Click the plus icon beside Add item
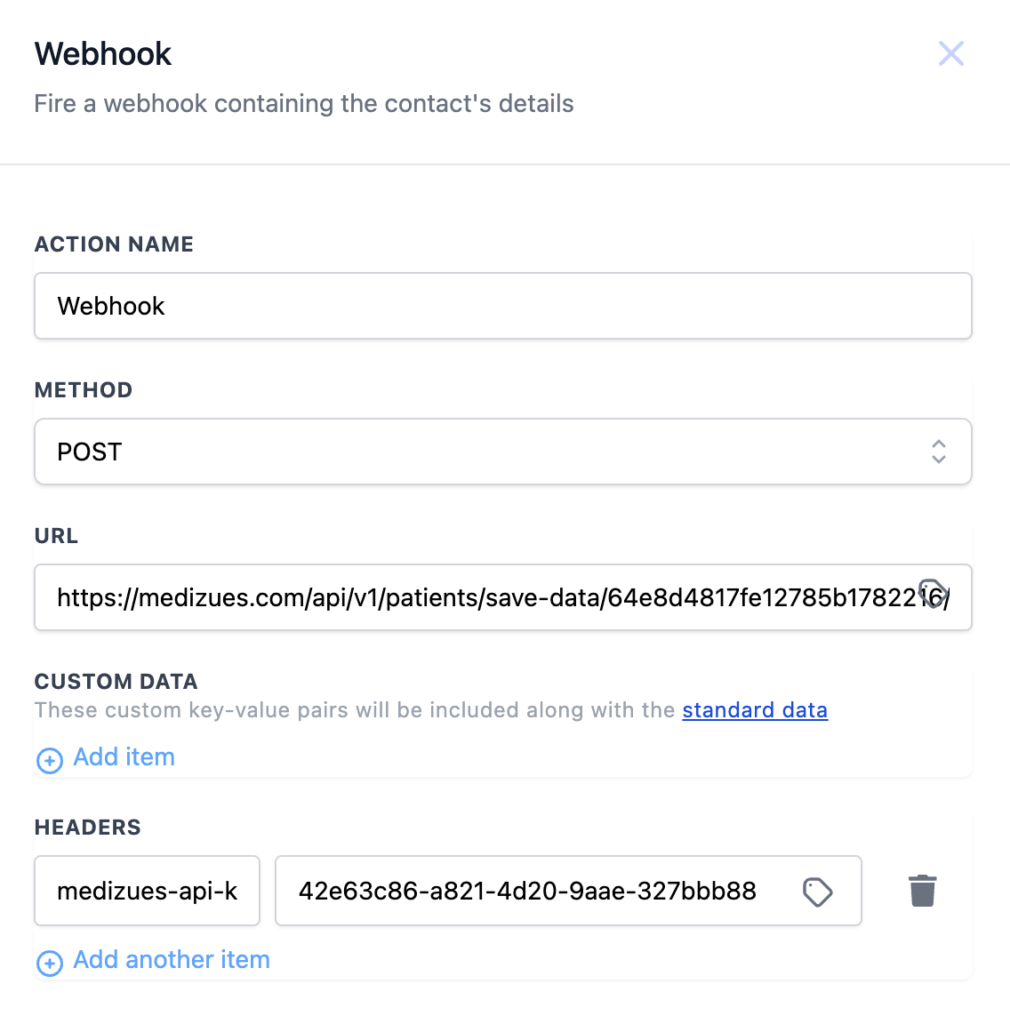The image size is (1010, 1024). tap(49, 760)
